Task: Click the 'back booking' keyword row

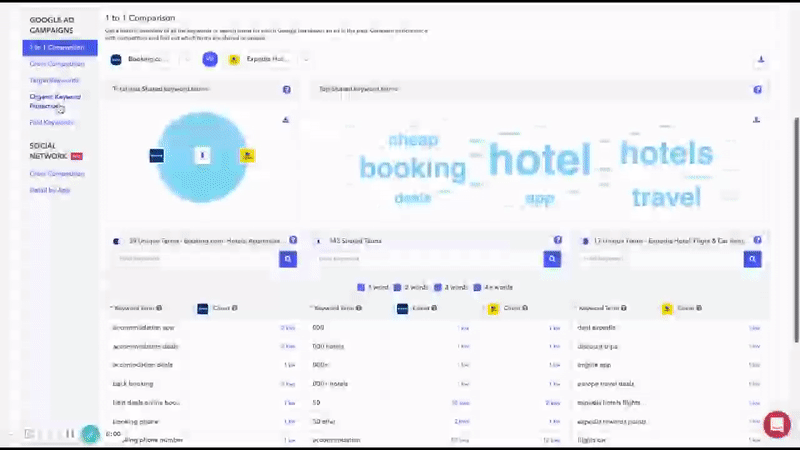Action: 203,384
